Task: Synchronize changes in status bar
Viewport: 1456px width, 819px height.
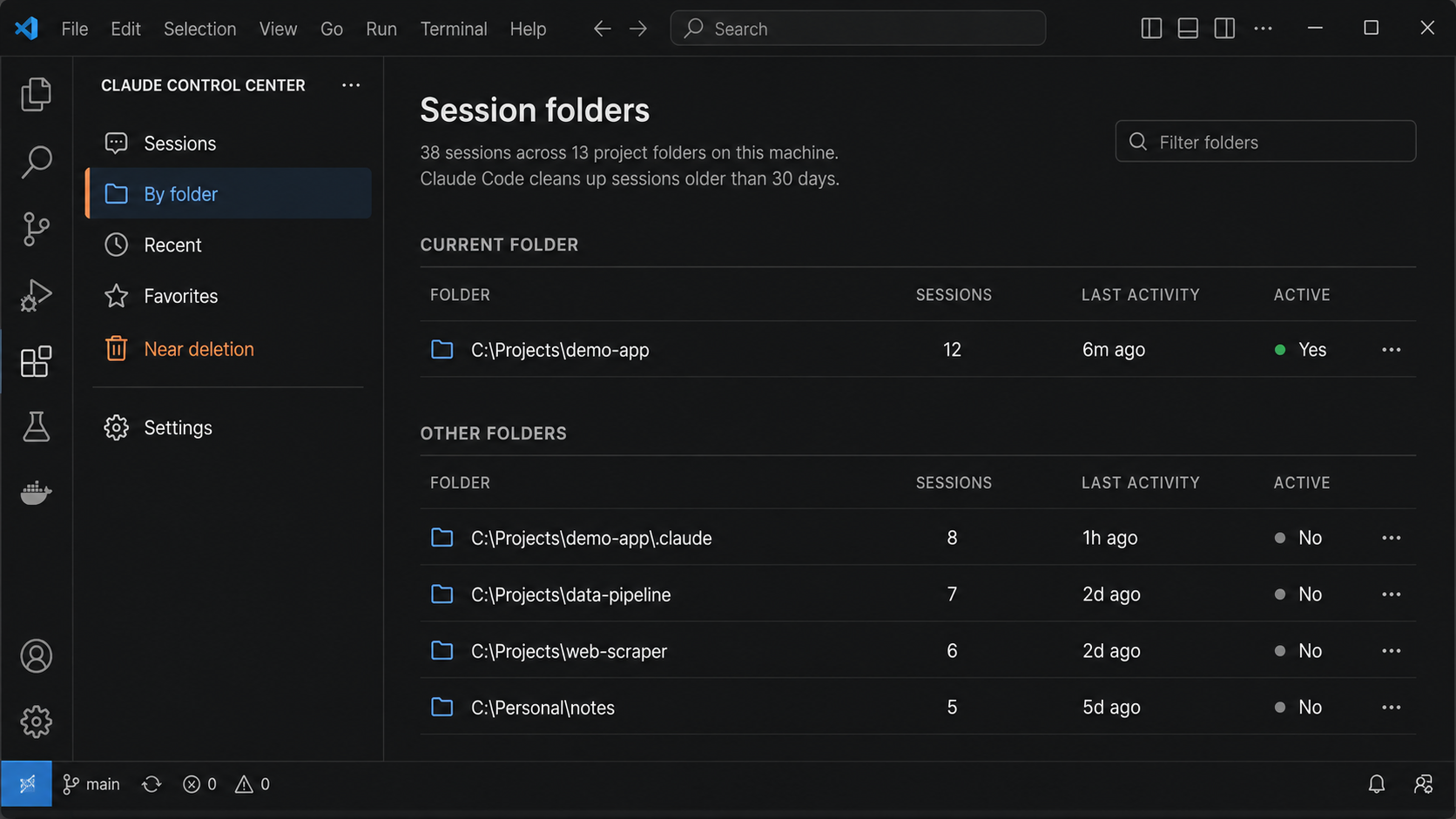Action: click(152, 784)
